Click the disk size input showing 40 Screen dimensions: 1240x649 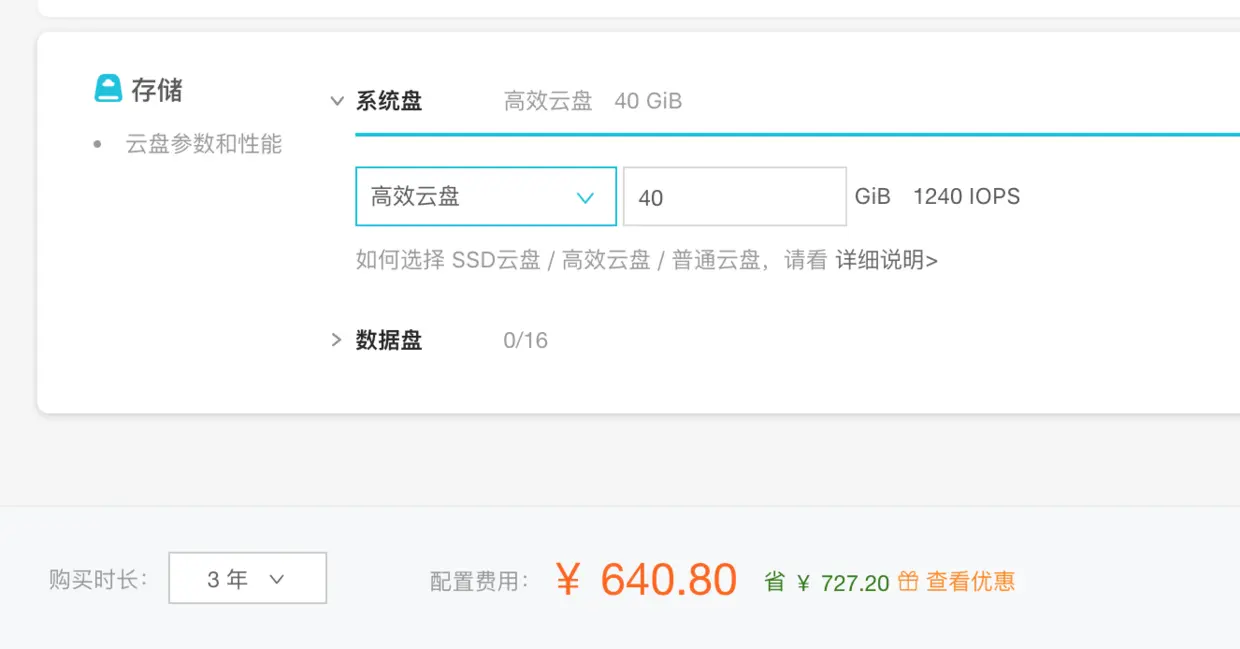coord(735,196)
